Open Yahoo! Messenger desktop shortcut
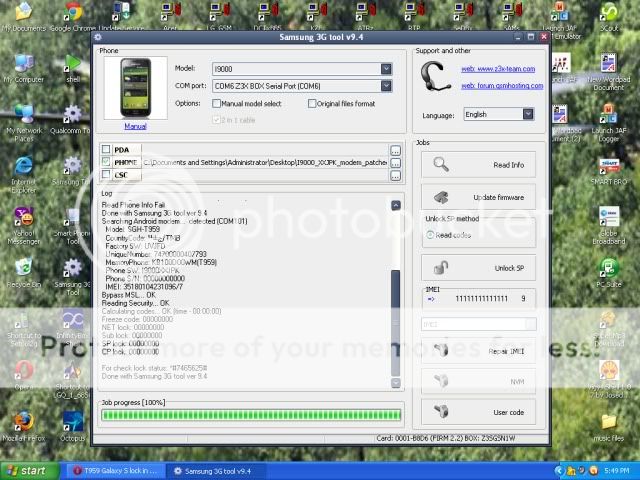This screenshot has width=640, height=480. 23,220
